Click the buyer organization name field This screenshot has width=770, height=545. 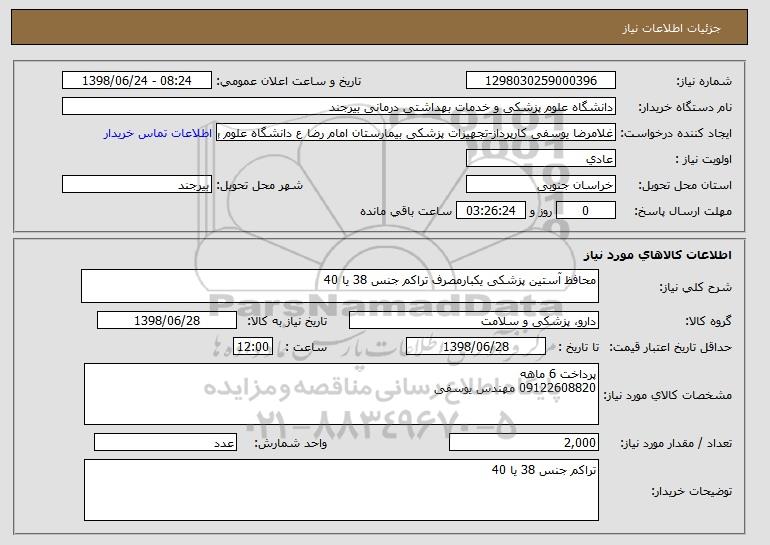point(339,107)
